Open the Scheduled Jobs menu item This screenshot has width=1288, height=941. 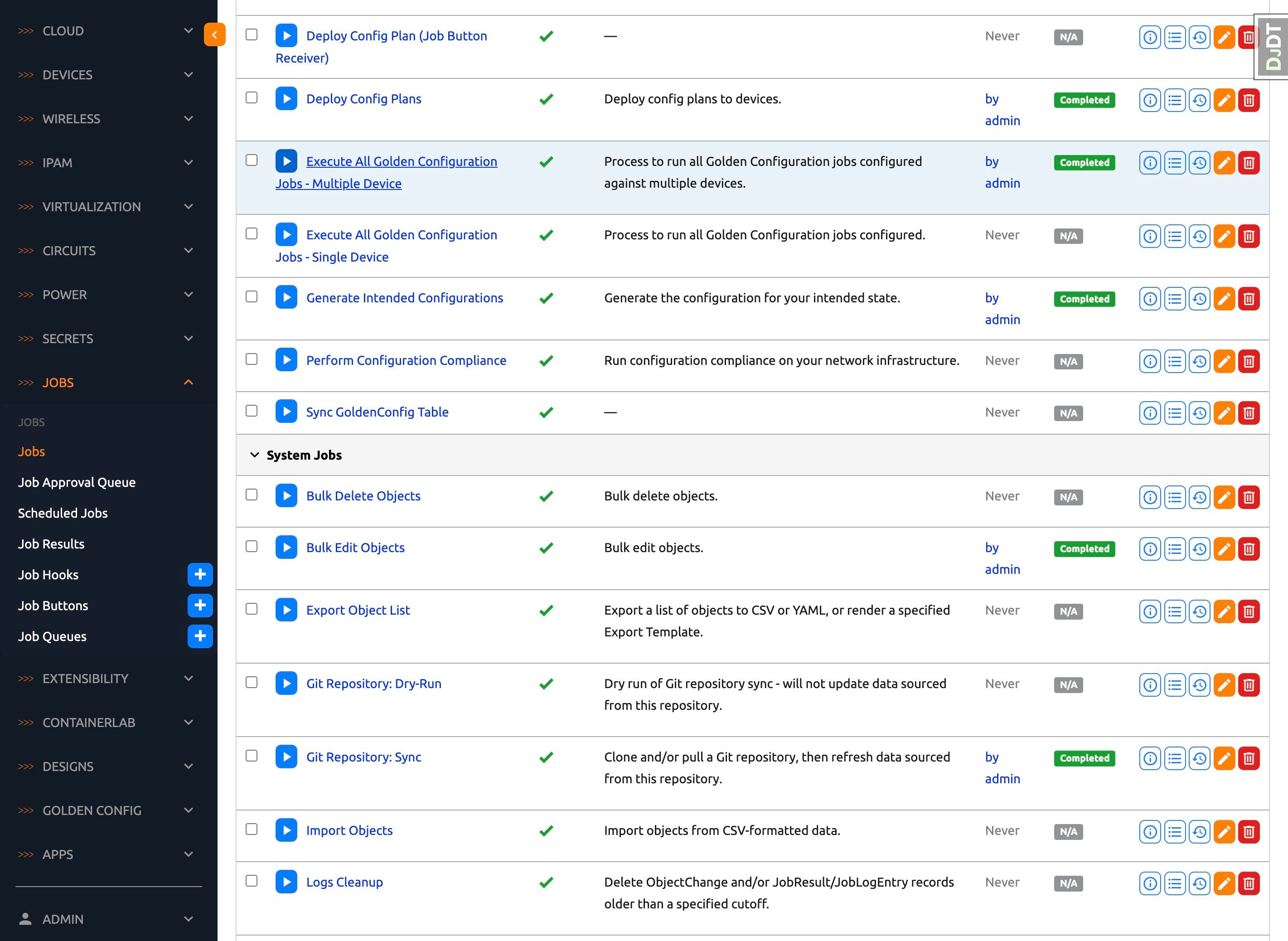click(x=63, y=513)
